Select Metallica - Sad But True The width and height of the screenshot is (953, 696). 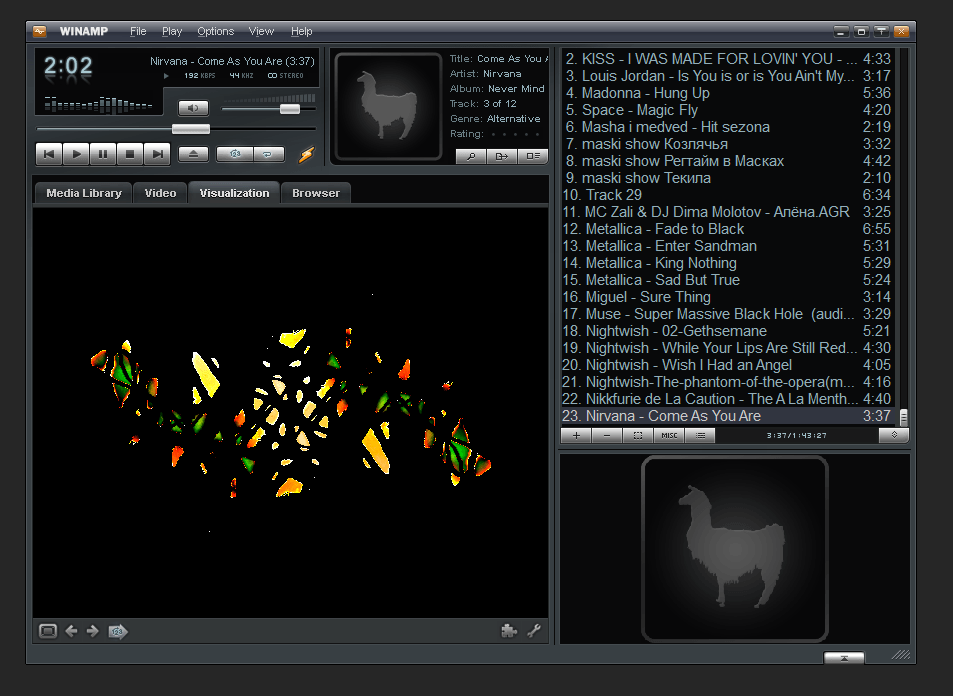click(728, 280)
